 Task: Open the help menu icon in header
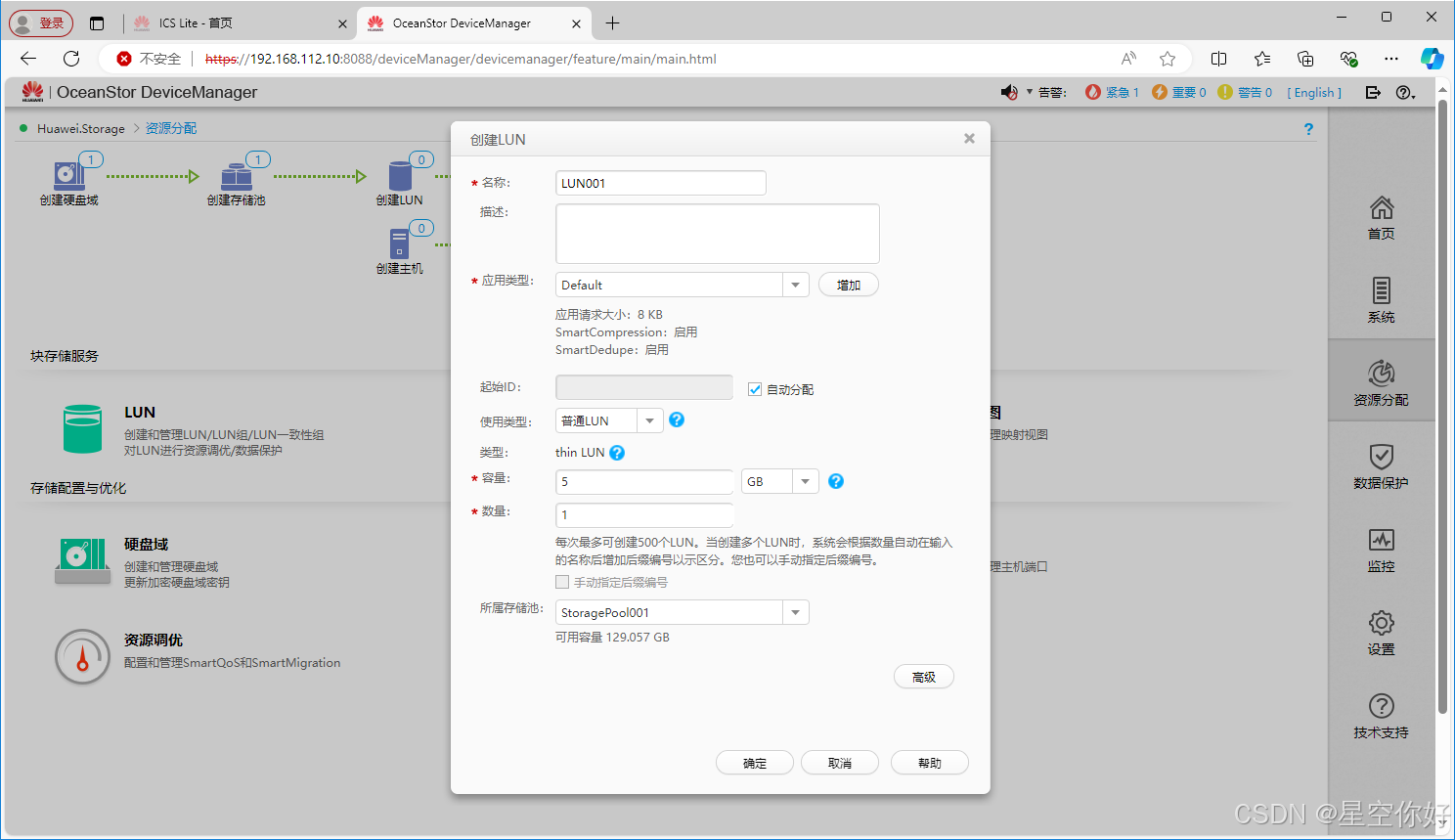click(x=1405, y=92)
